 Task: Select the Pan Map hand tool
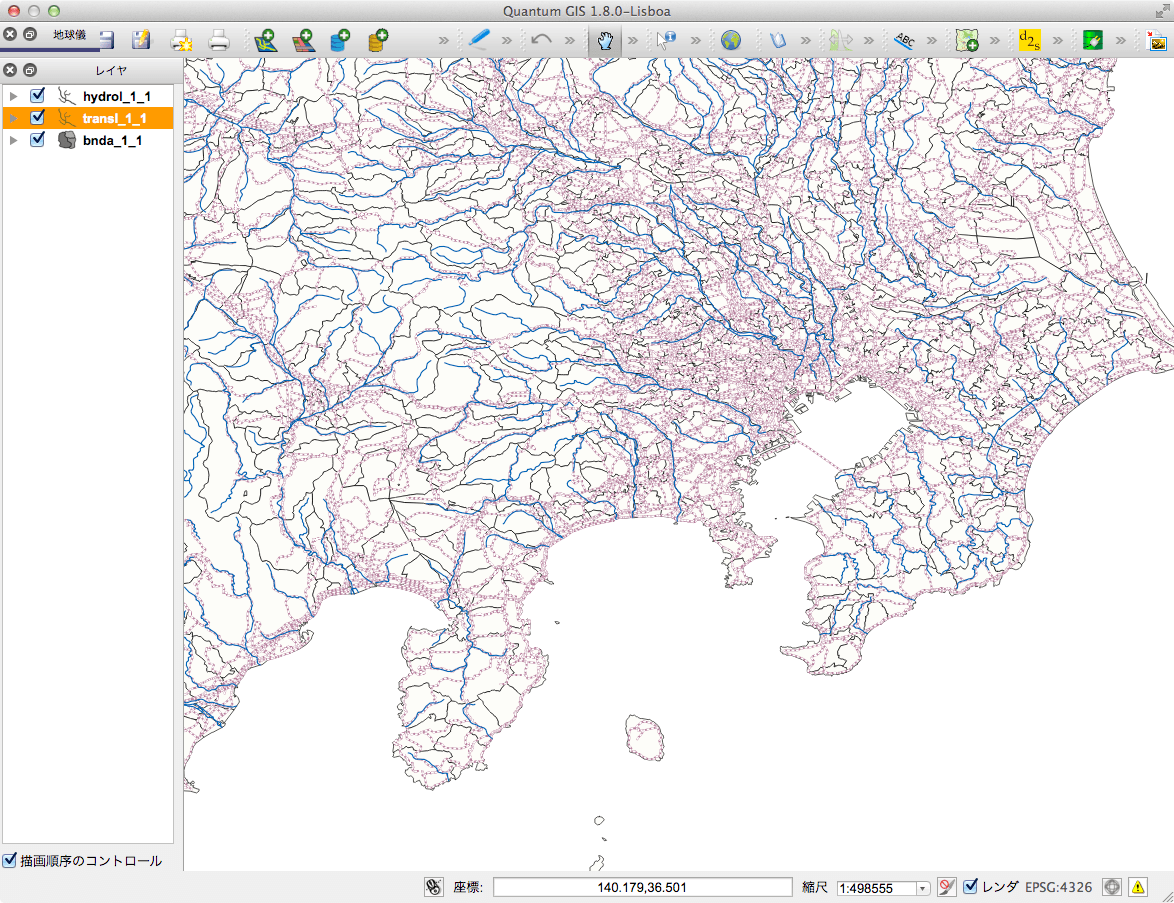[604, 41]
